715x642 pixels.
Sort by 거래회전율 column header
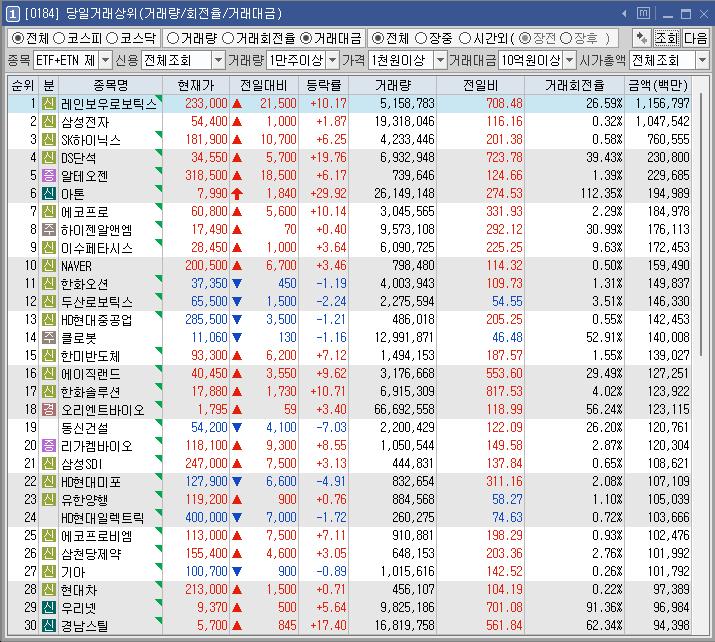tap(575, 85)
